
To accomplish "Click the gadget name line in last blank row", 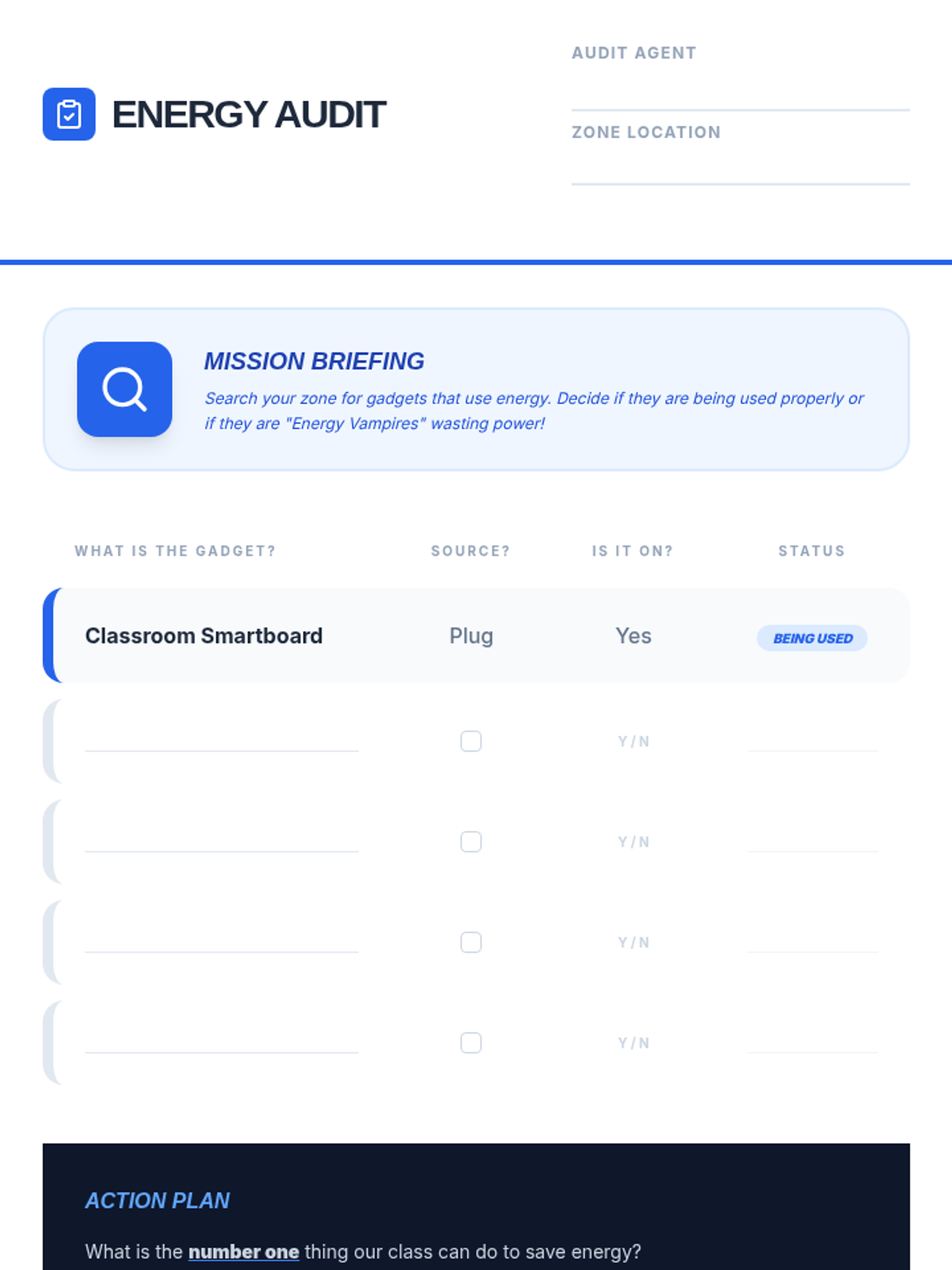I will [221, 1040].
